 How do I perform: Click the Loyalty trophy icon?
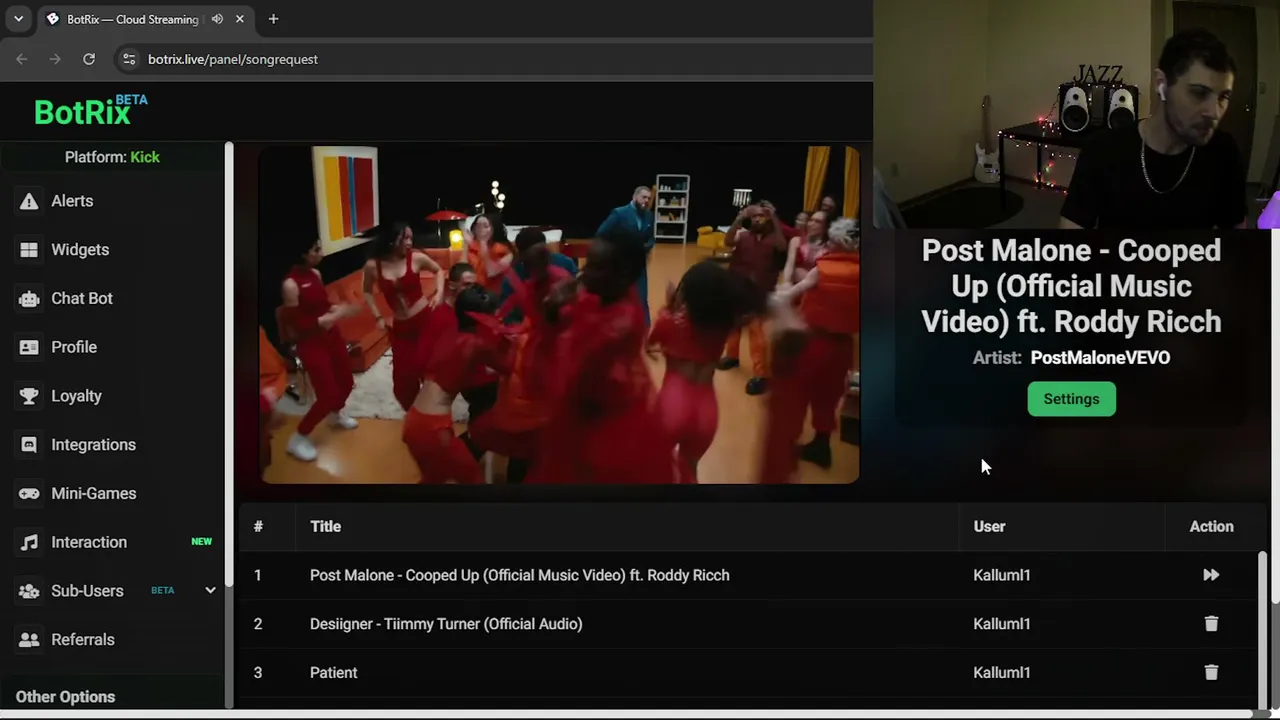click(29, 396)
